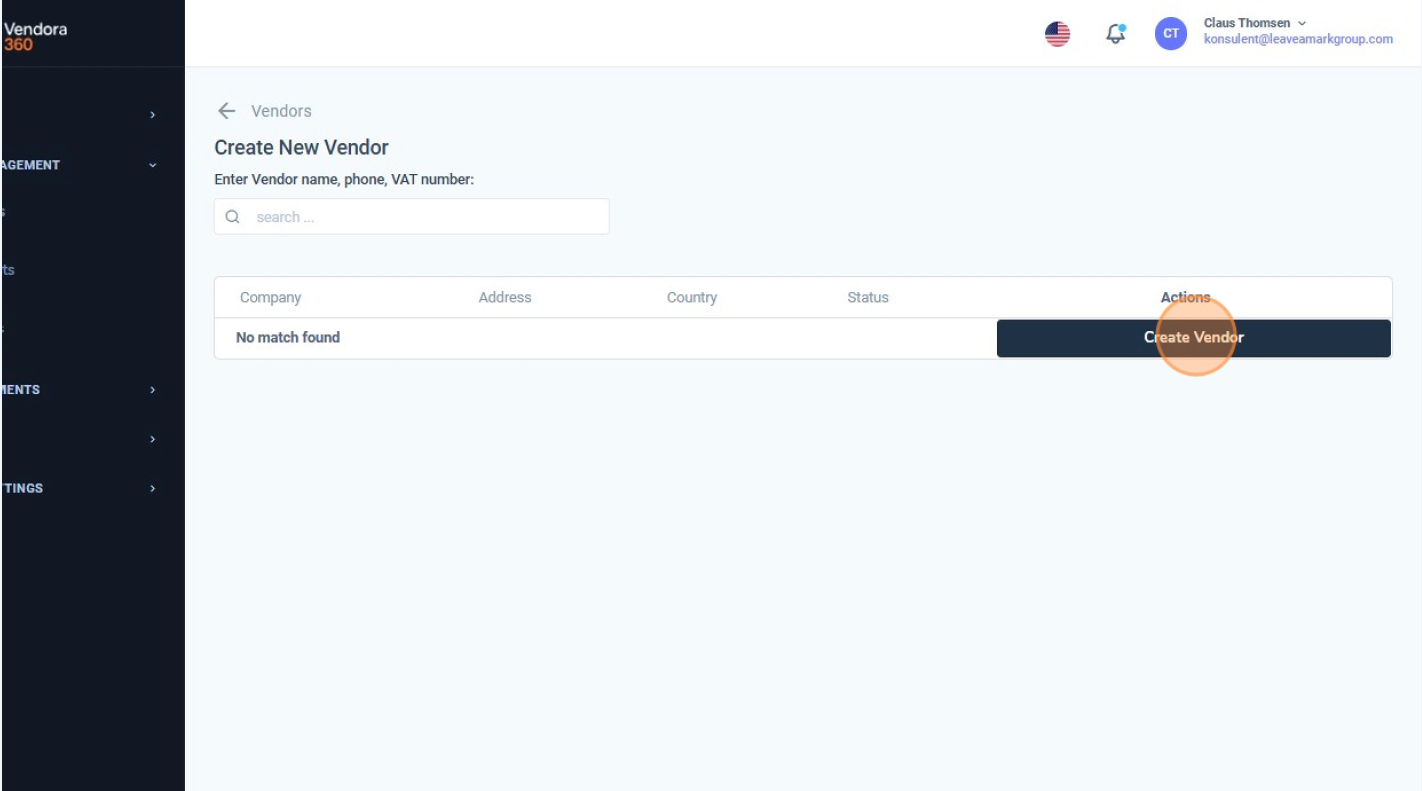Select the Status column header
Screen dimensions: 1422x791
coord(868,297)
